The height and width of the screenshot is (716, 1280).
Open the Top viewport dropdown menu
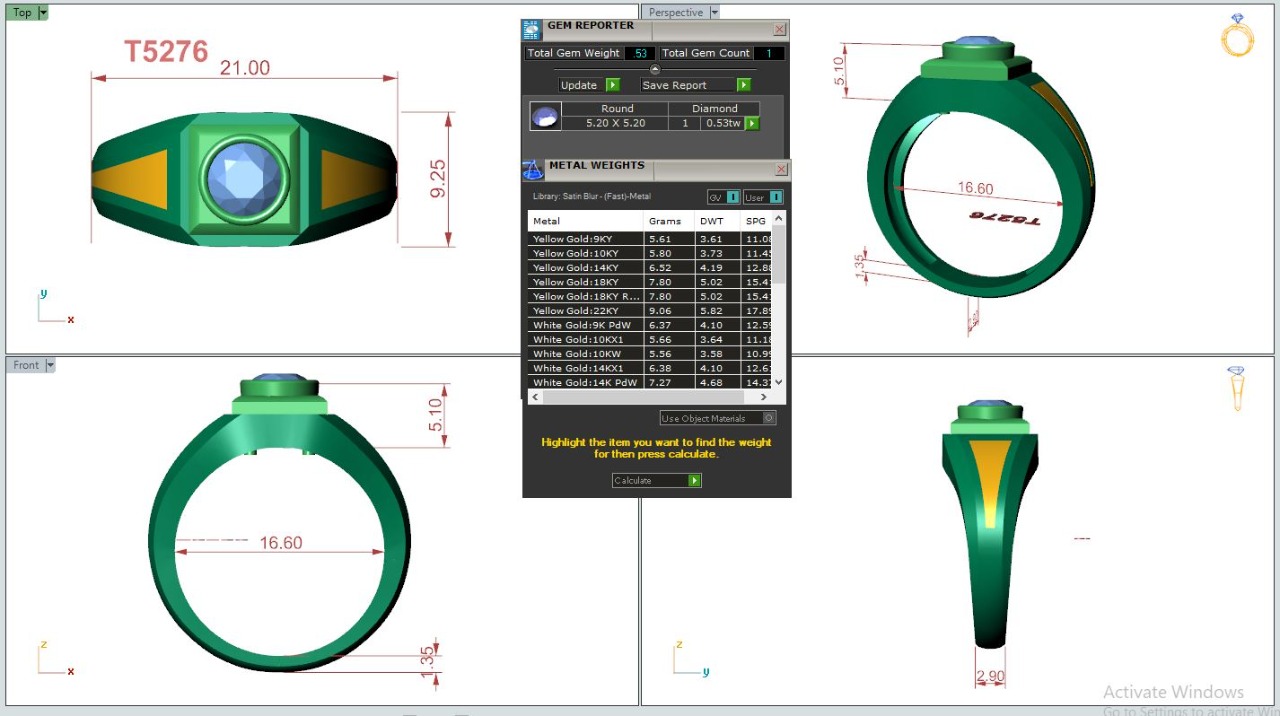(x=43, y=13)
